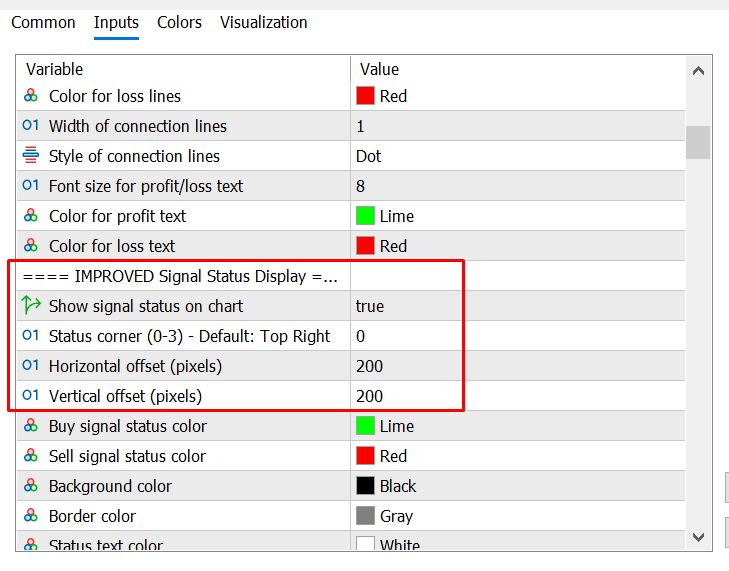Select the 'Style of connection lines' label

134,156
